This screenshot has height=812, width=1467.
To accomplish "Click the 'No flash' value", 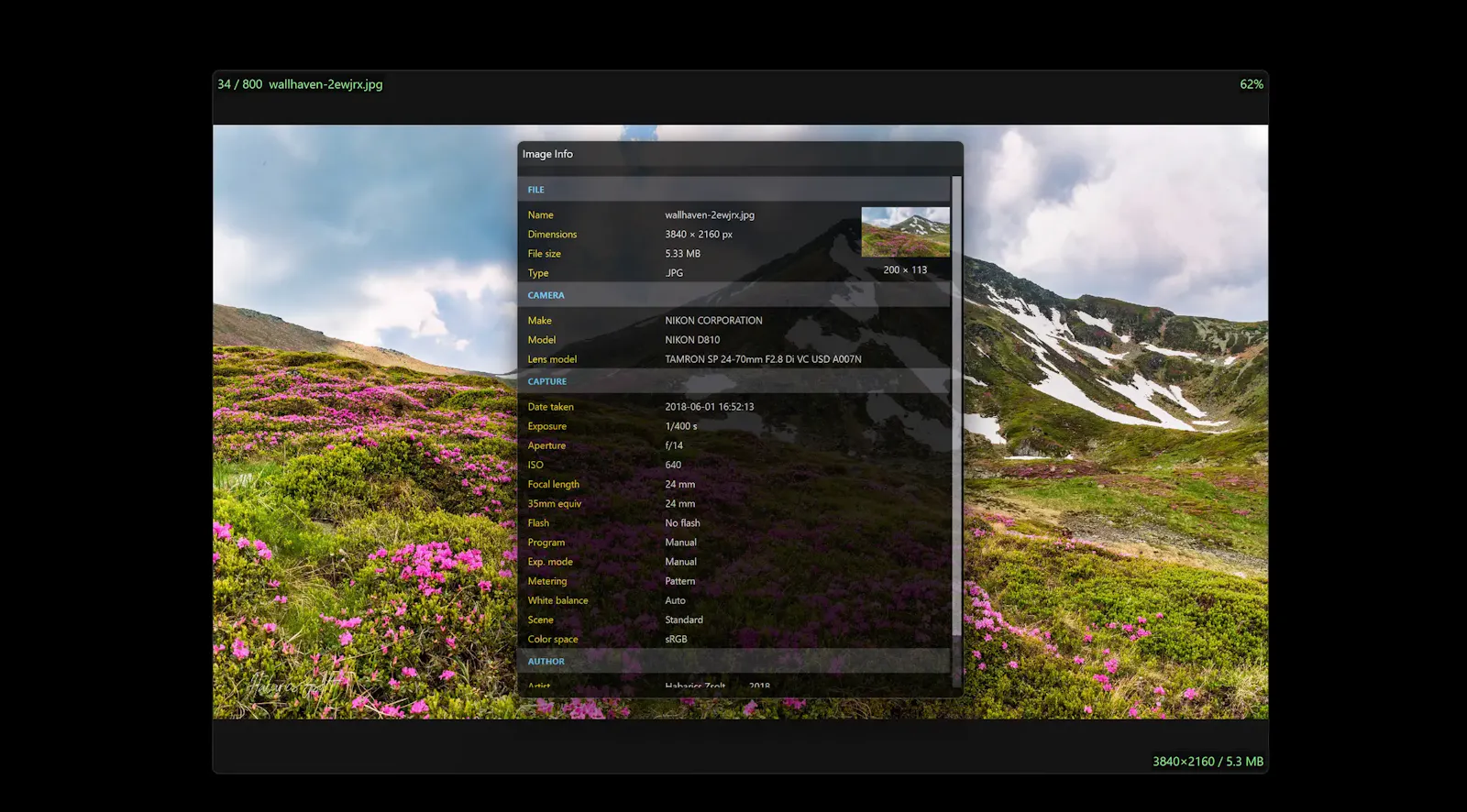I will point(682,523).
